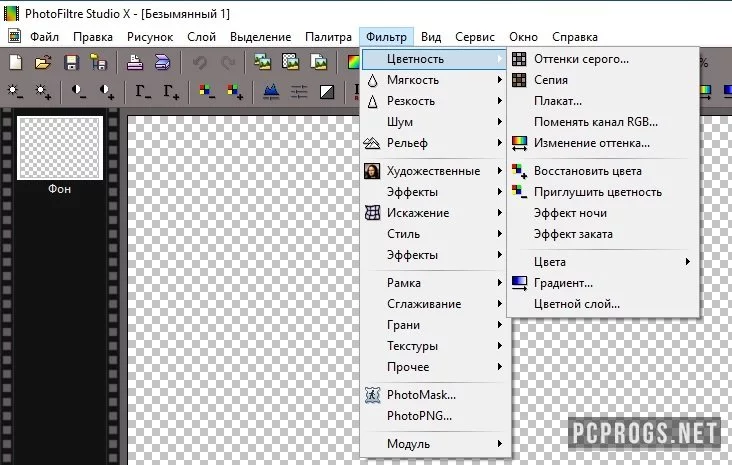Open the Файл menu

tap(44, 36)
